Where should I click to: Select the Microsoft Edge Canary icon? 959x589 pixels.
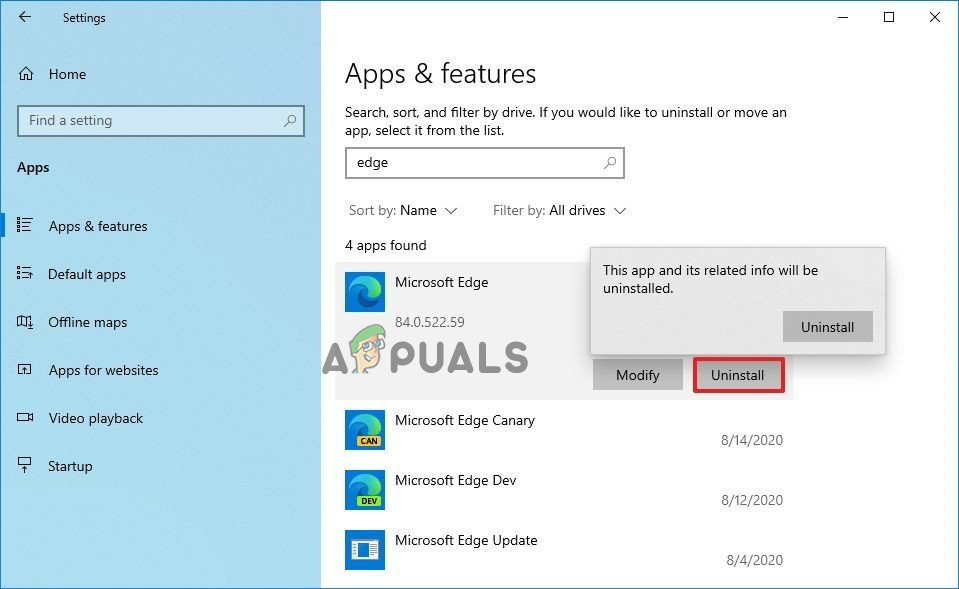[x=365, y=429]
